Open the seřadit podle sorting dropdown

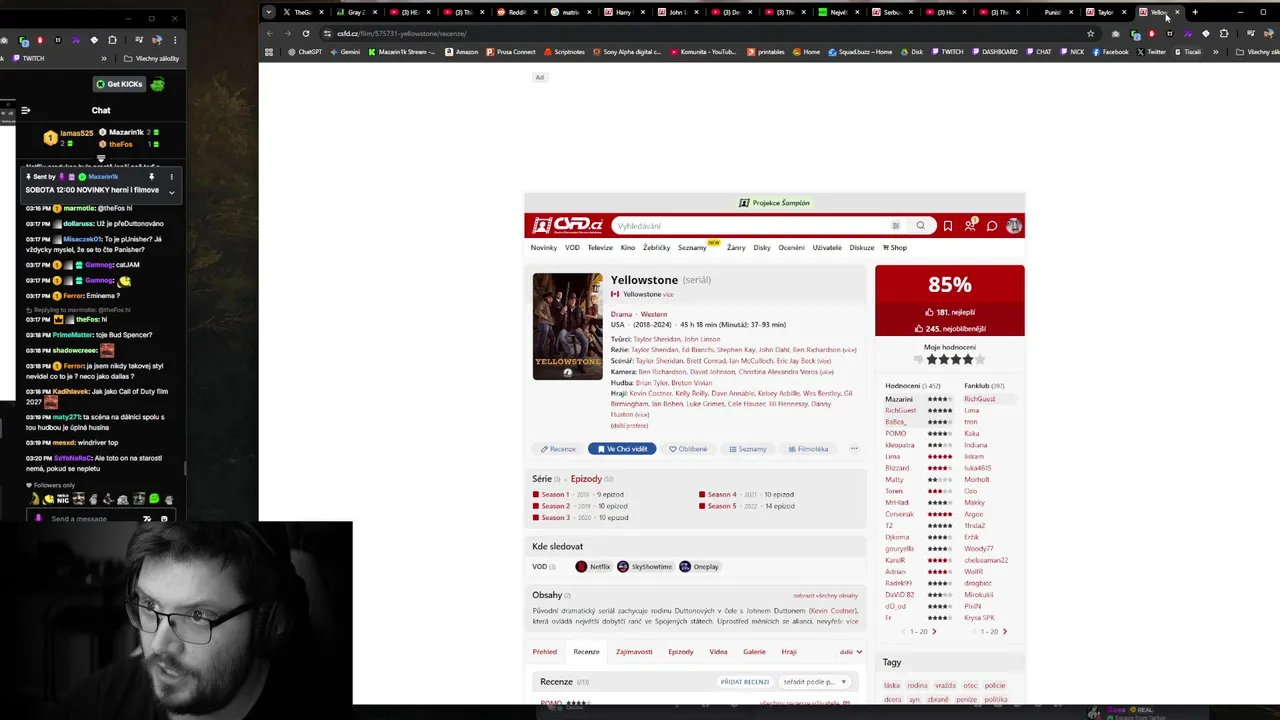tap(815, 682)
